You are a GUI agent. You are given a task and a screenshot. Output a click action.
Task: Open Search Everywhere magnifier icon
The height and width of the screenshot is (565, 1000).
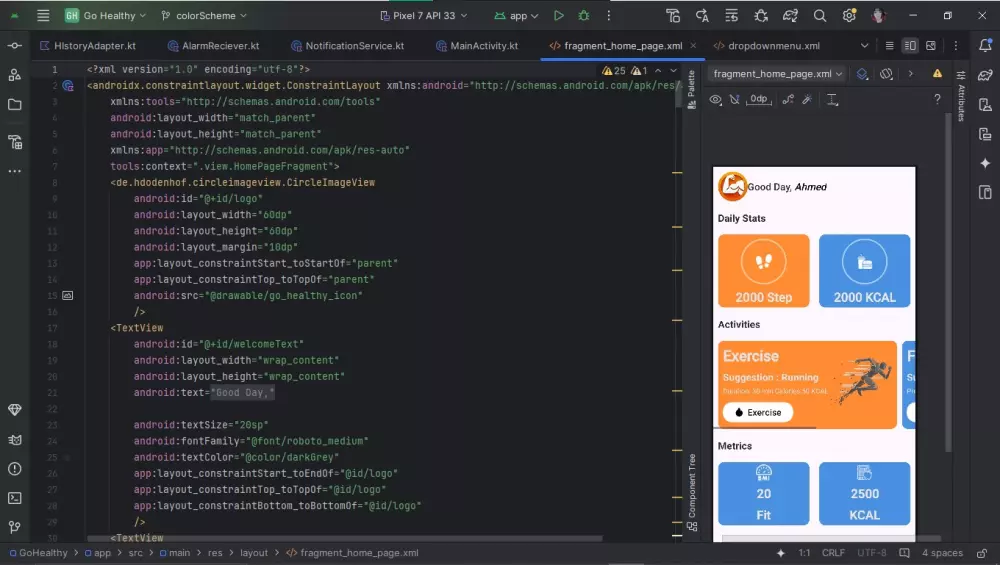pos(820,16)
